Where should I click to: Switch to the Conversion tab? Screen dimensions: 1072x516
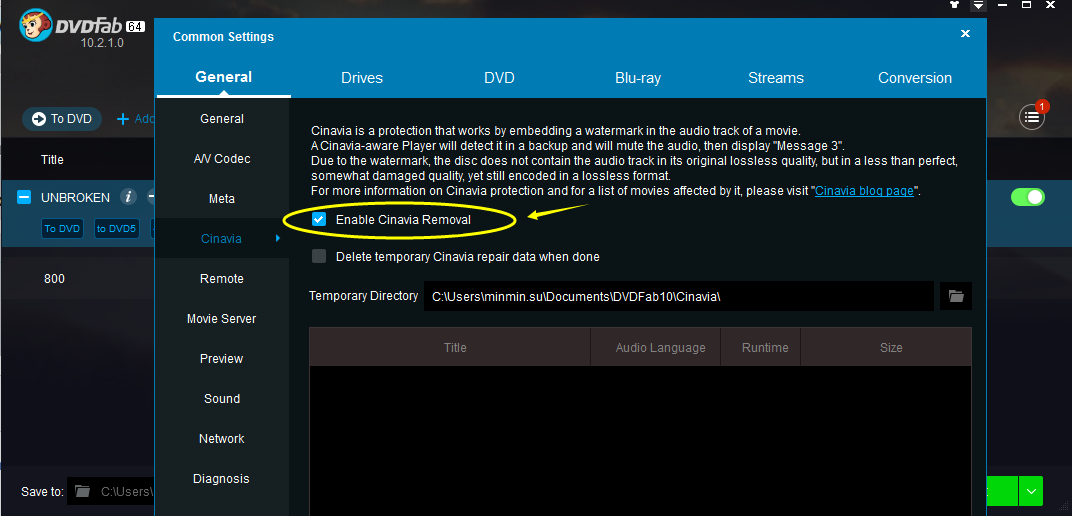915,78
